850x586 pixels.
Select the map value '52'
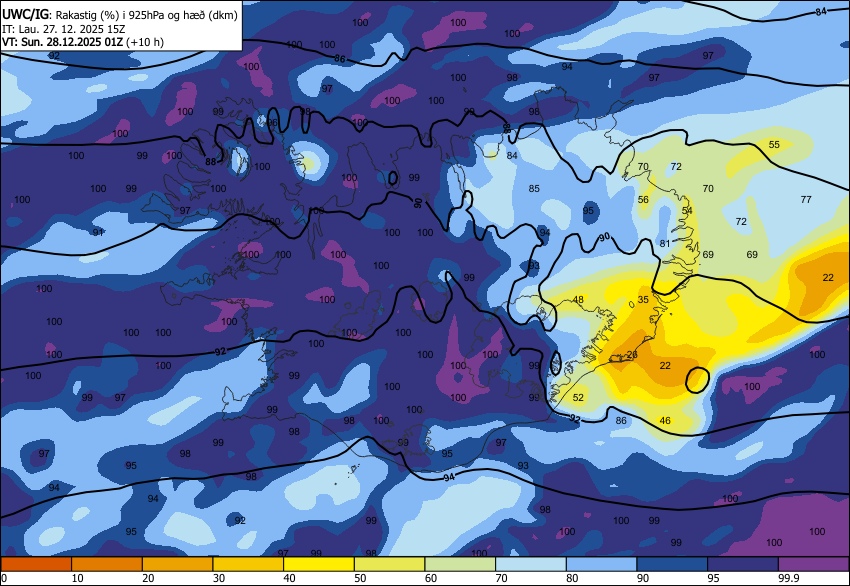tap(578, 397)
